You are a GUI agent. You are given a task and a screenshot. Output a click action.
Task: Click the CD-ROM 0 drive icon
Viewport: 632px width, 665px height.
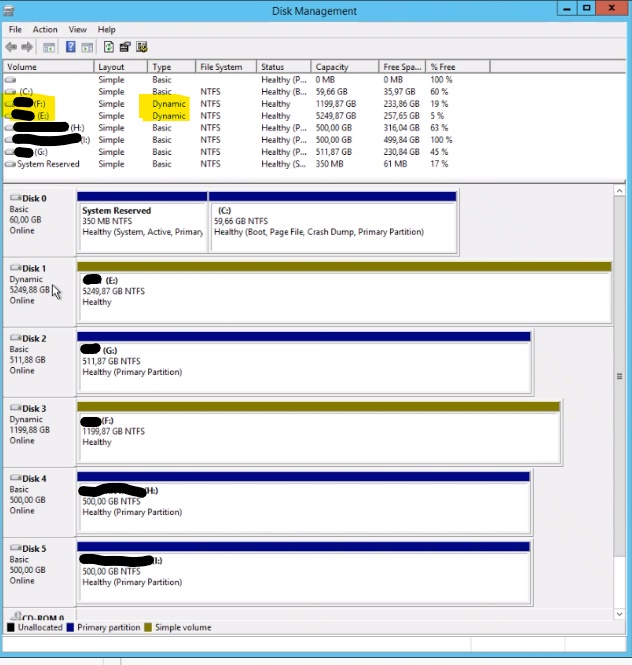(x=16, y=616)
